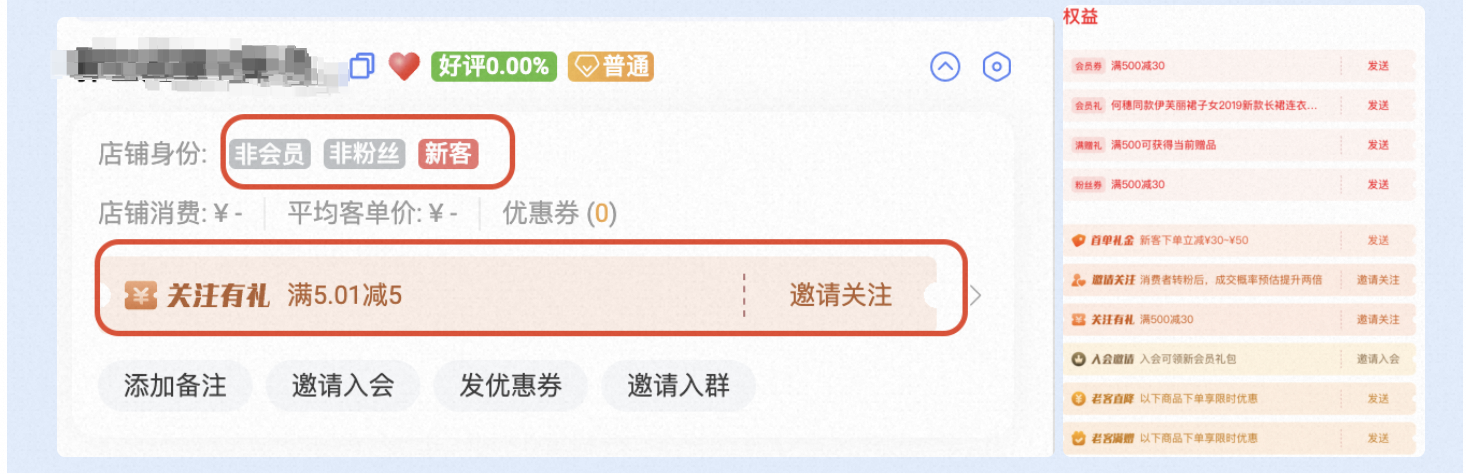Send the 会员券 满500减30 coupon
Image resolution: width=1466 pixels, height=474 pixels.
[x=1378, y=66]
